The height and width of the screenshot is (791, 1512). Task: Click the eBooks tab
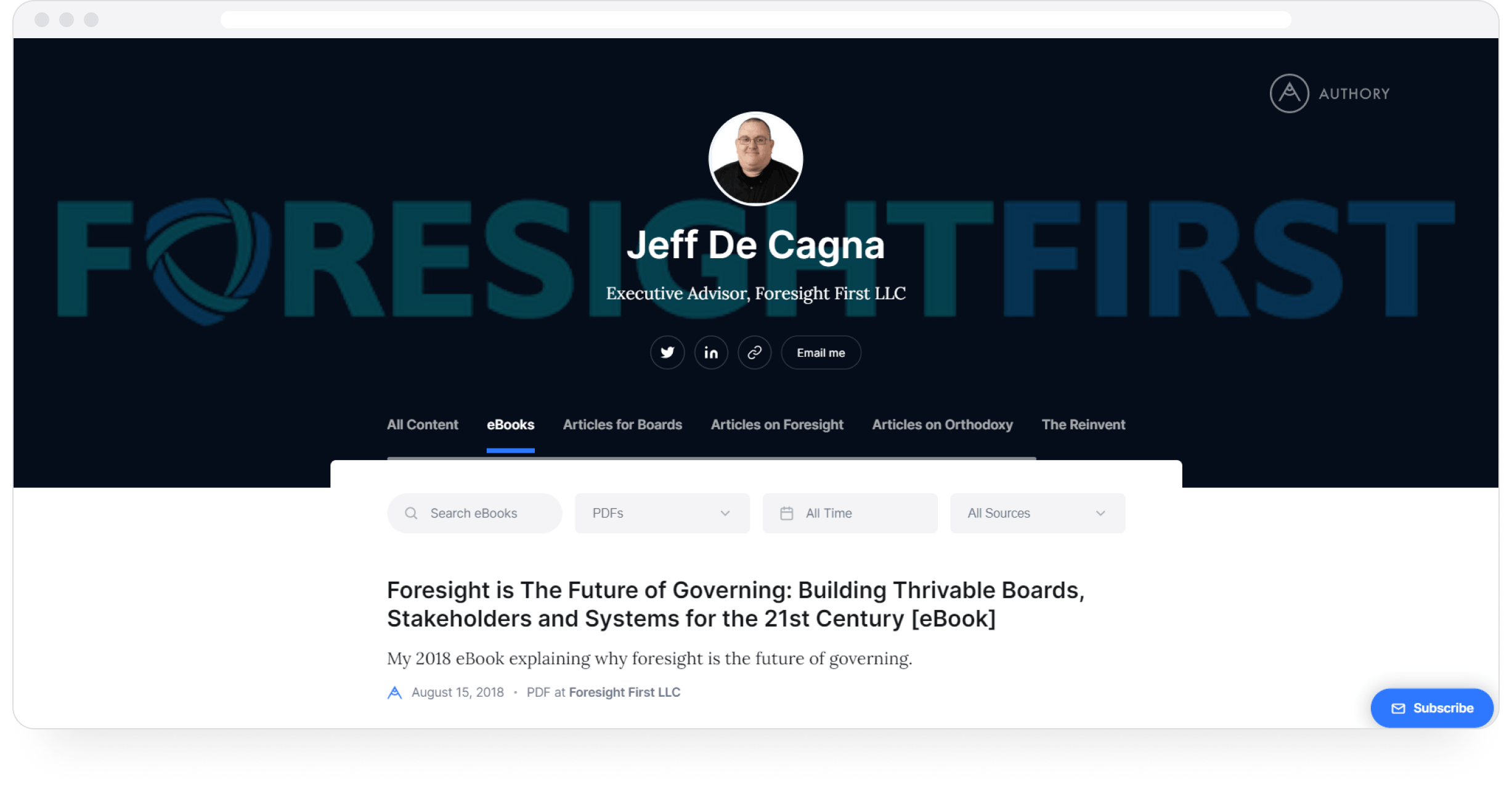pos(510,424)
